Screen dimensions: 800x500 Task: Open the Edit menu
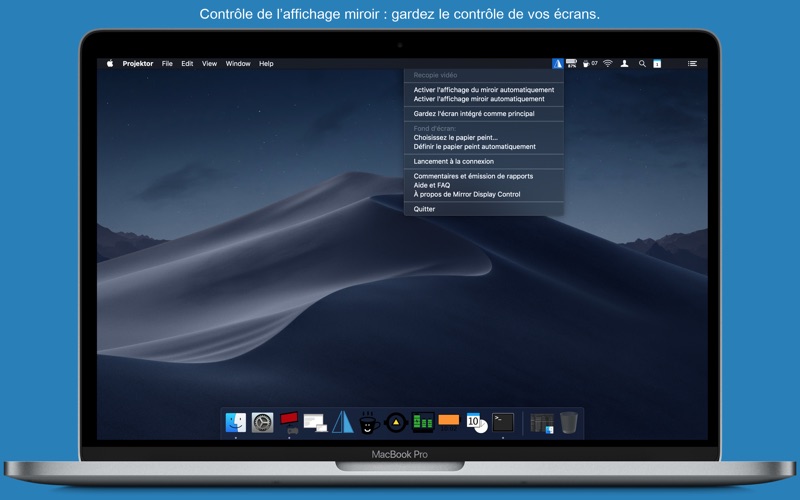click(187, 64)
